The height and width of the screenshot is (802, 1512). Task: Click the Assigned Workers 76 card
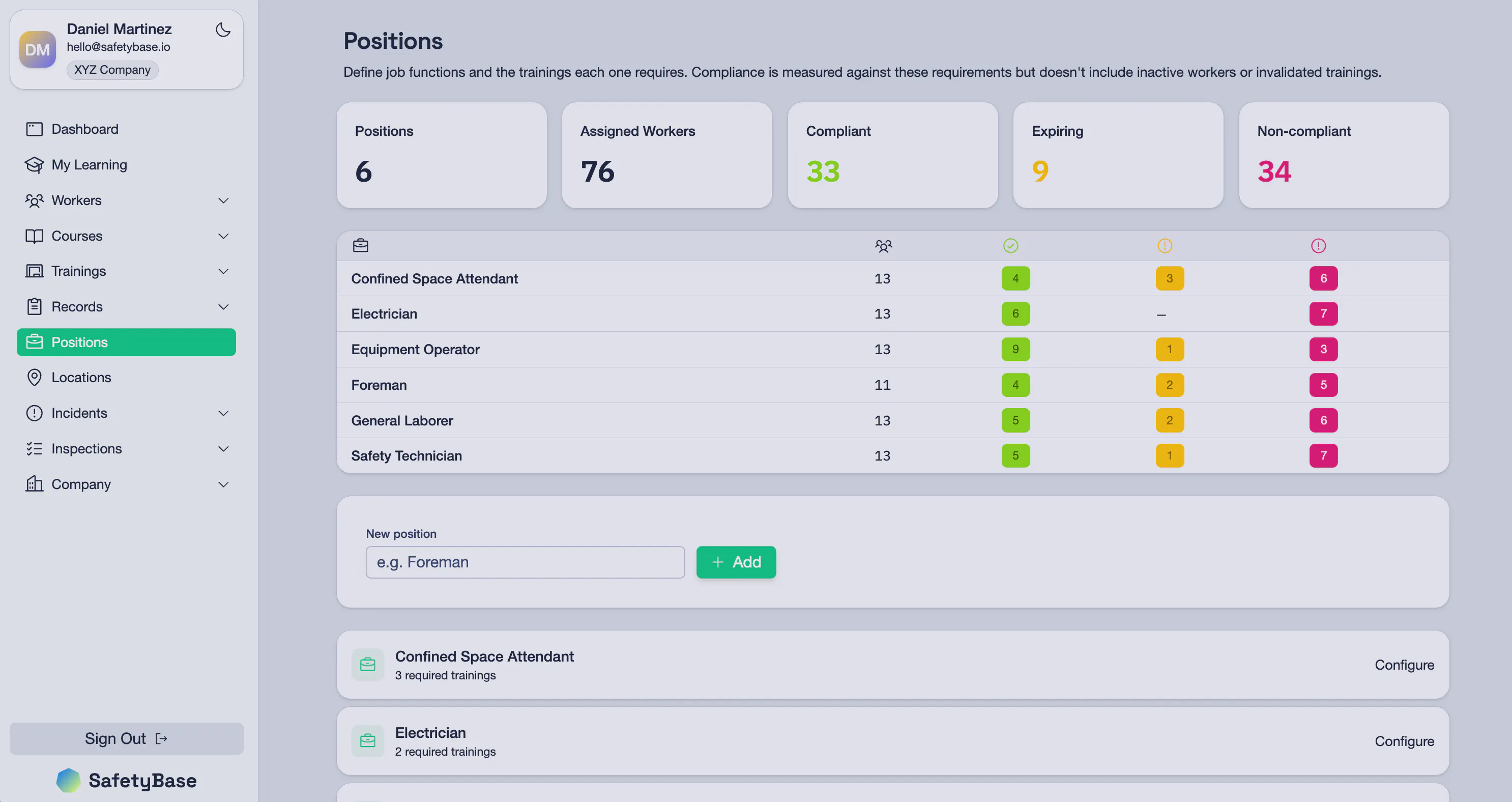pyautogui.click(x=667, y=156)
